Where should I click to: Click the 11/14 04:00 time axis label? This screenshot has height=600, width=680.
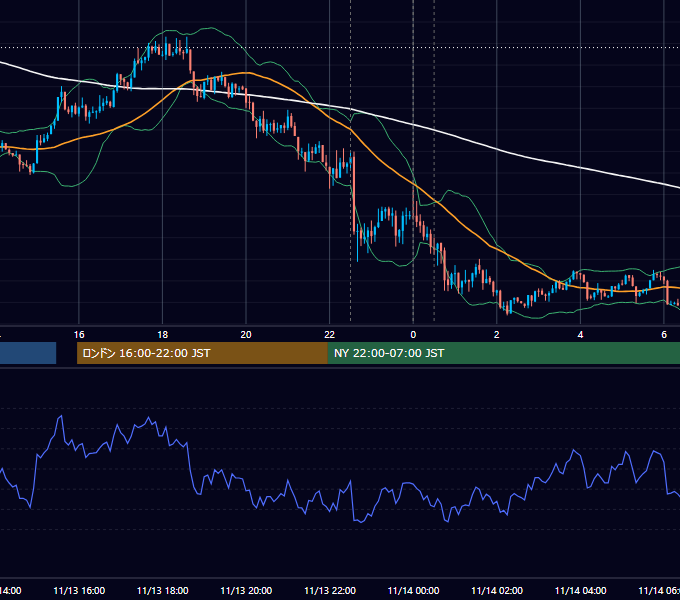pyautogui.click(x=581, y=590)
